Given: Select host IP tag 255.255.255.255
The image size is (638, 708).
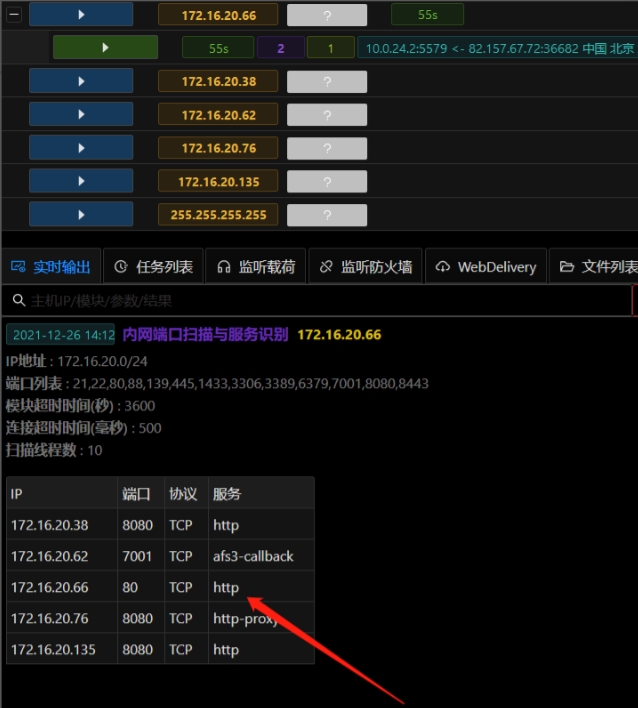Looking at the screenshot, I should (x=219, y=215).
